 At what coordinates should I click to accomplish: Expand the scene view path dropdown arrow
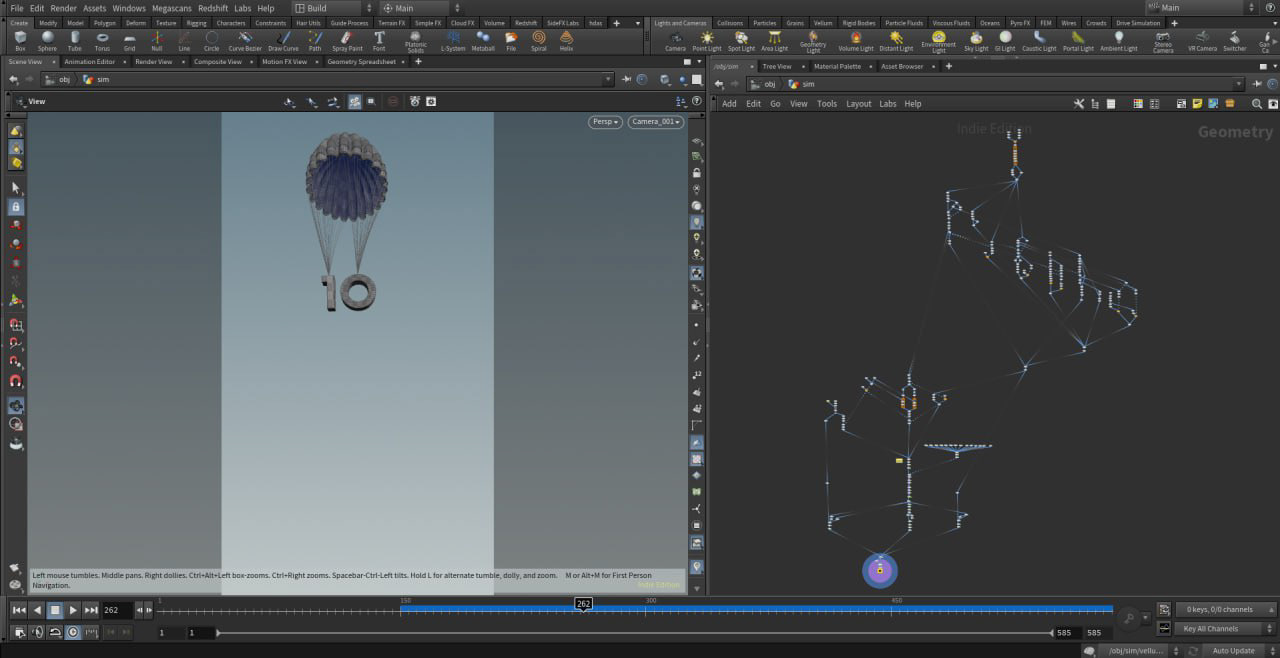[x=608, y=80]
